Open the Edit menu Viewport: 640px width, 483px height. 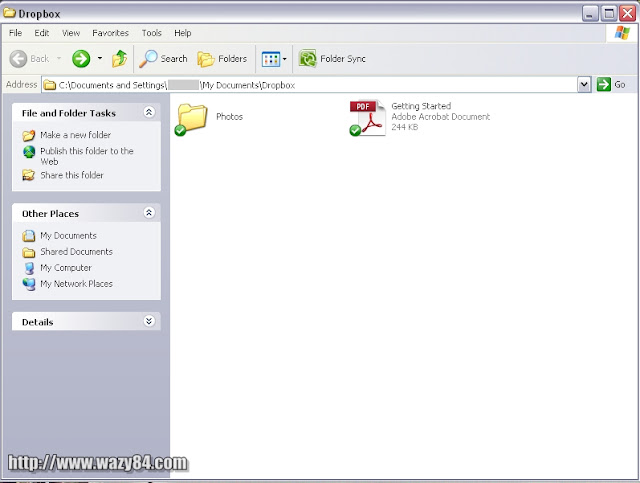(42, 33)
